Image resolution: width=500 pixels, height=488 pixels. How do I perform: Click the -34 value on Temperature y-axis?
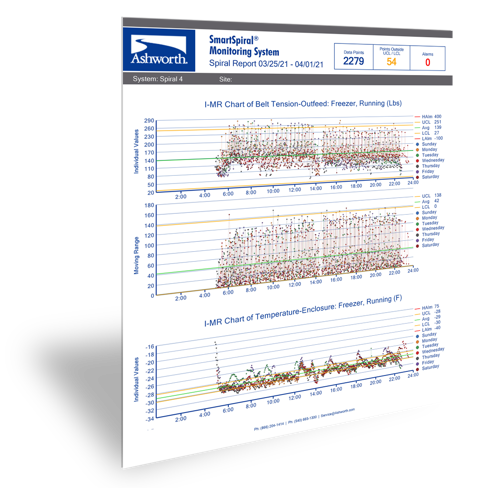150,419
